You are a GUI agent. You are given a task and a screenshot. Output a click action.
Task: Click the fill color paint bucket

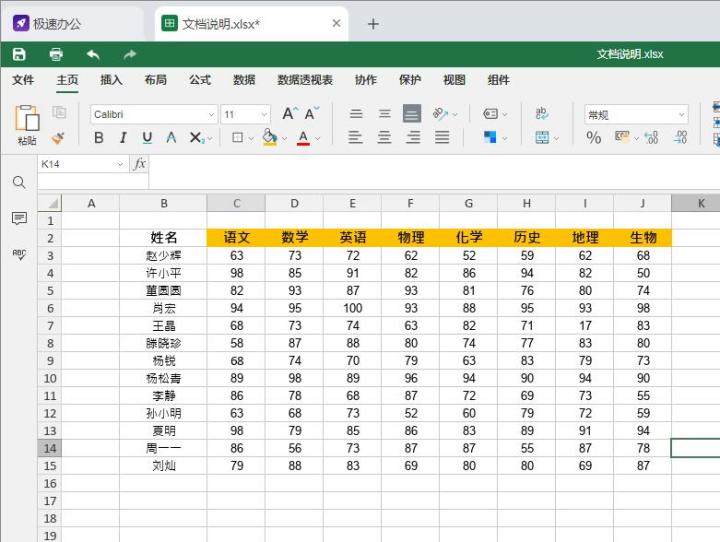(270, 137)
